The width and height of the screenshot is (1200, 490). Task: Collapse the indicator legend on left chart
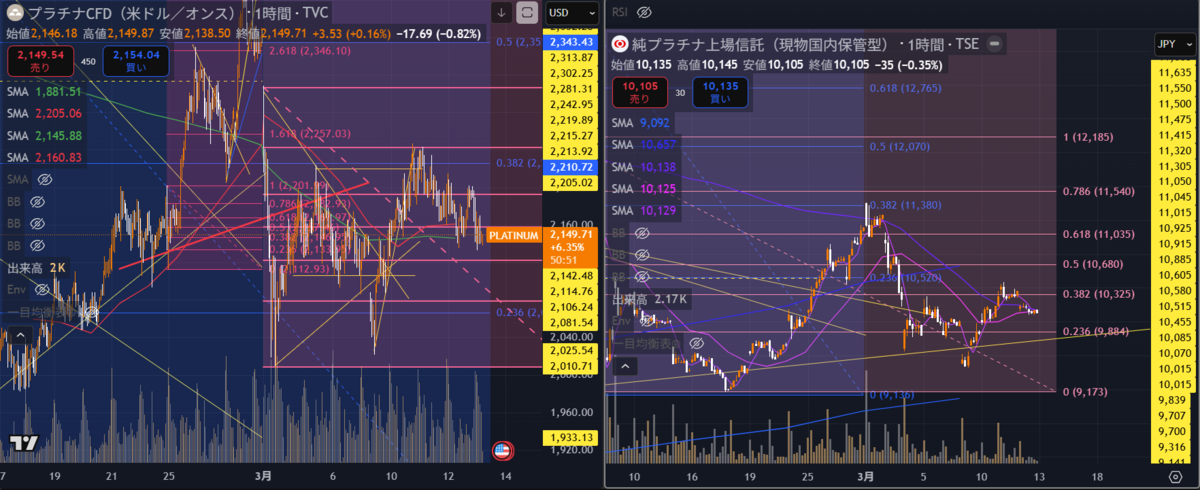click(19, 336)
